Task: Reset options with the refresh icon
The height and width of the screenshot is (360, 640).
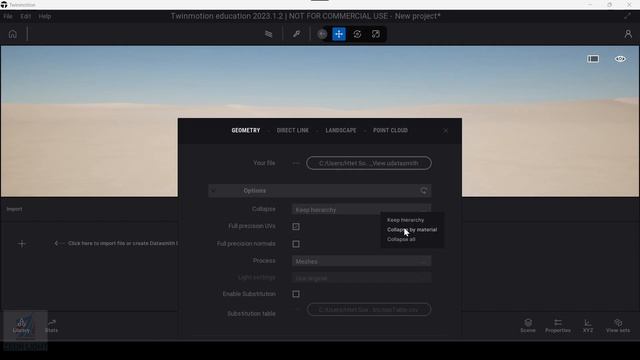Action: [x=424, y=191]
